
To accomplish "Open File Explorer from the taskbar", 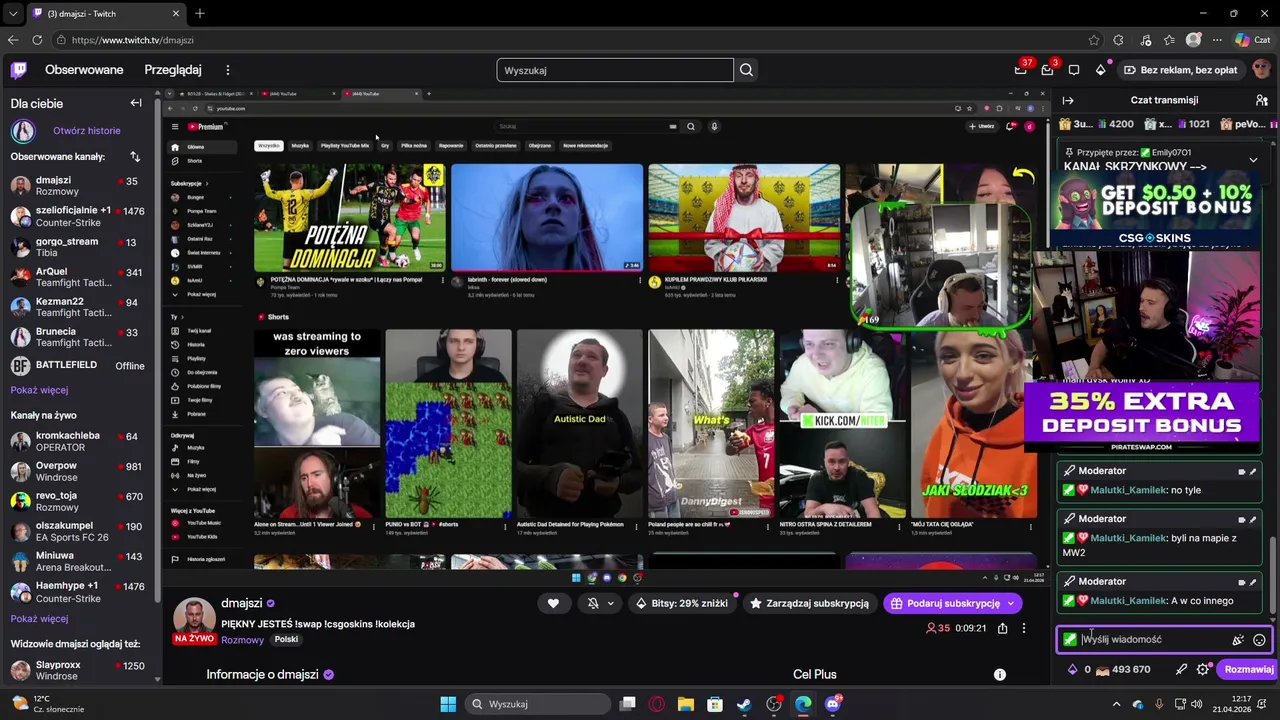I will click(x=686, y=704).
